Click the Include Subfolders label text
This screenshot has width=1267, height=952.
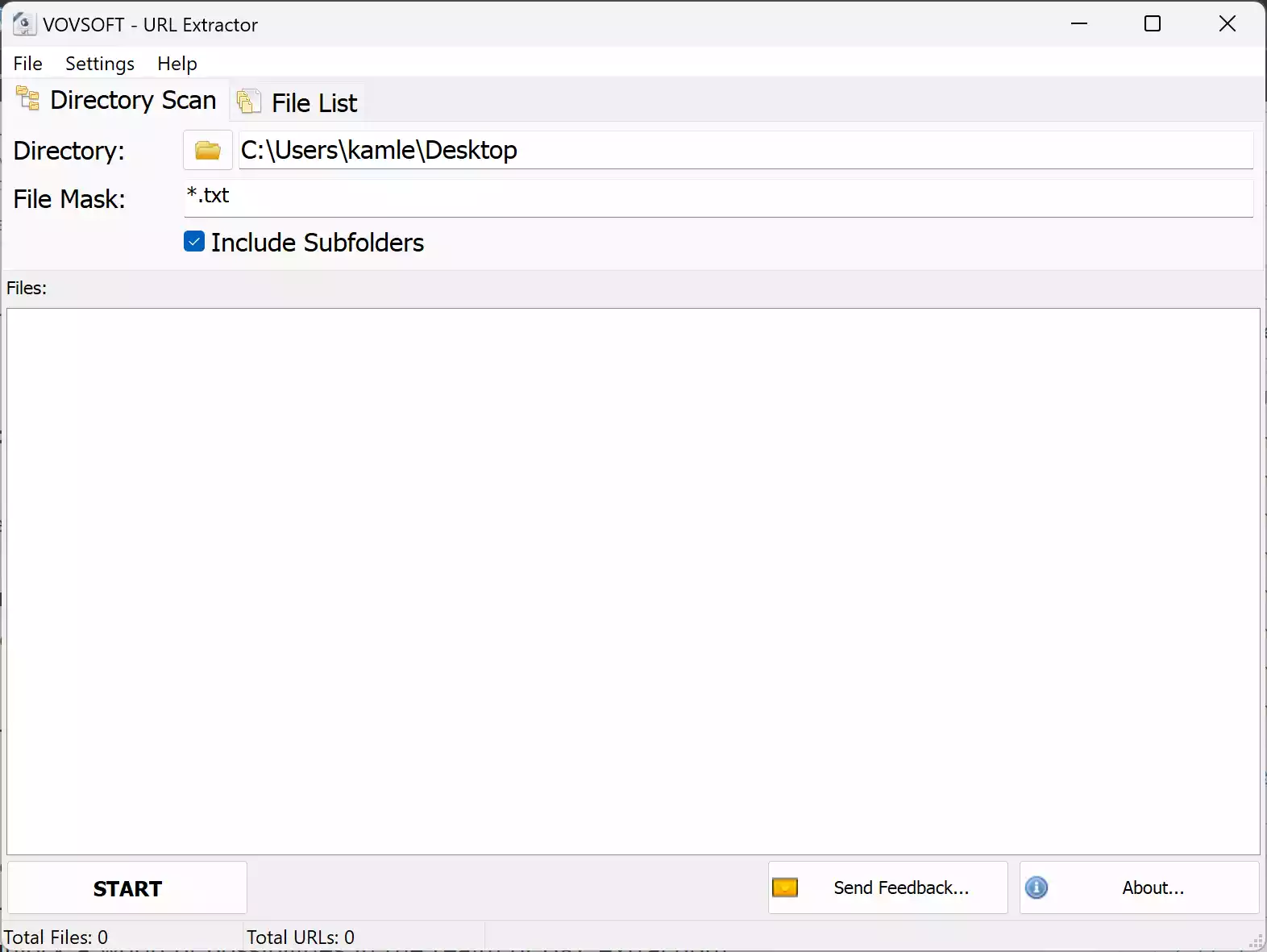318,243
